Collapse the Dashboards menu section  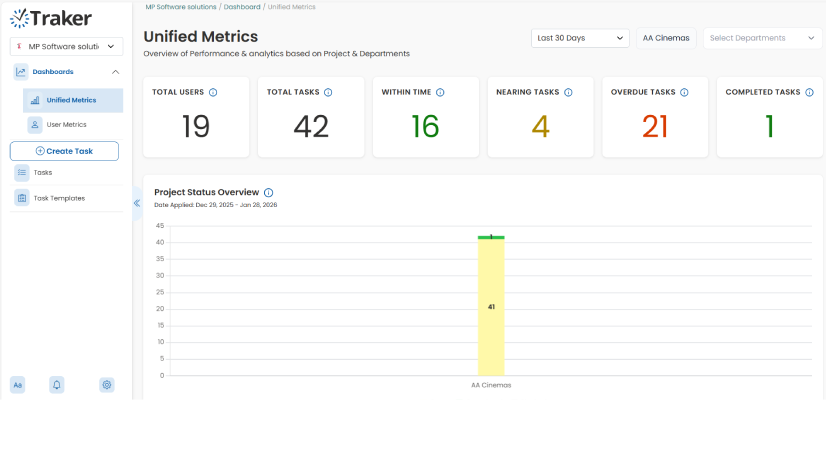[115, 72]
